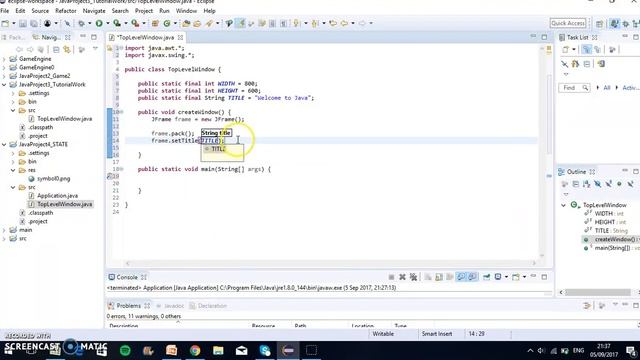Open the Window menu

click(x=186, y=11)
